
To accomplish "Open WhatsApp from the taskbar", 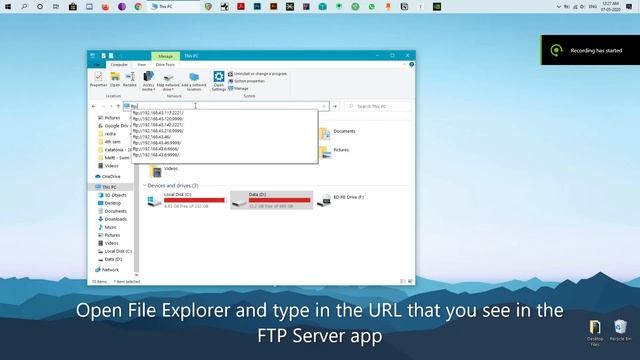I will 371,7.
